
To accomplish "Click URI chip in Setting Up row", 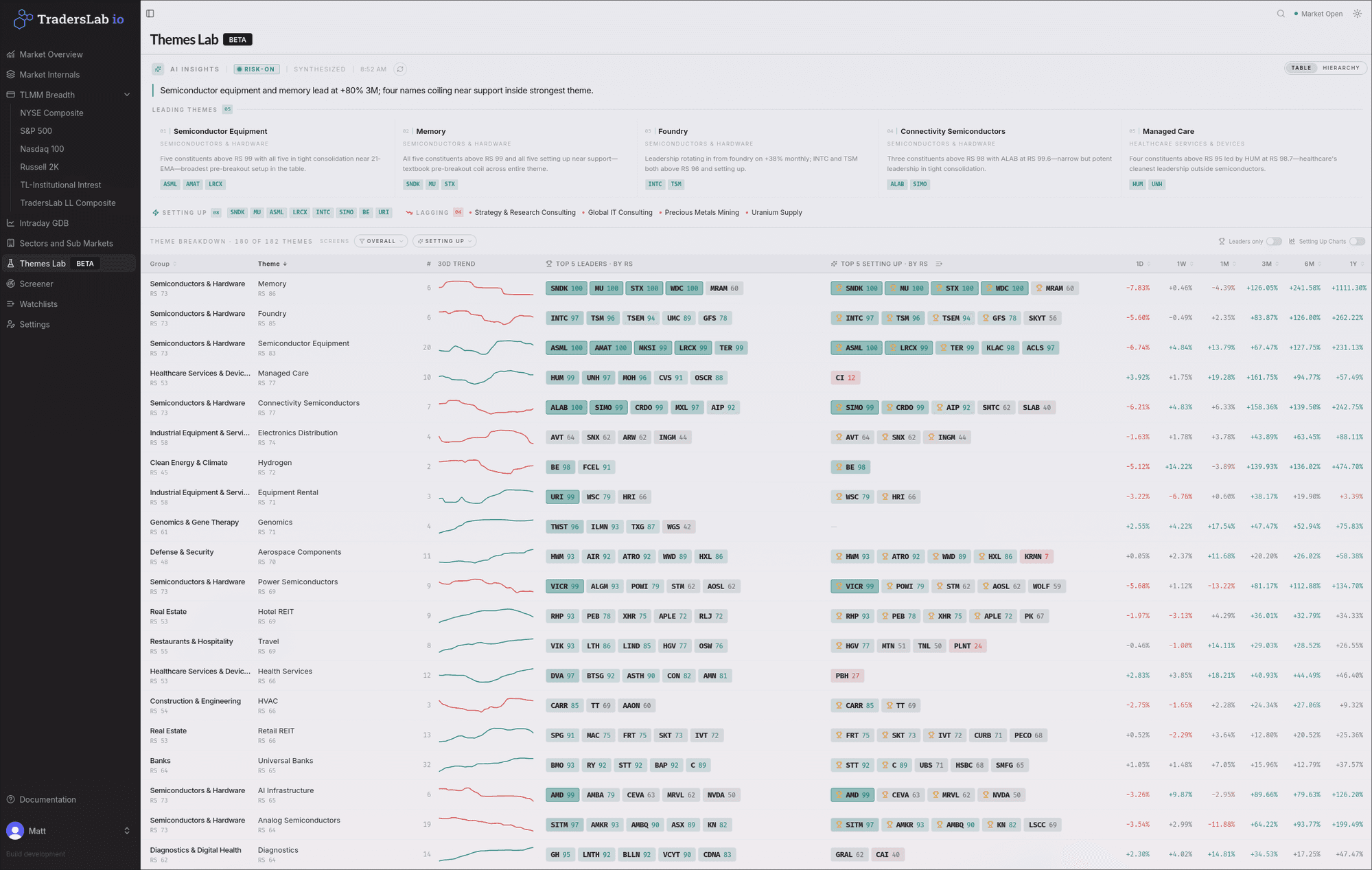I will [x=384, y=213].
